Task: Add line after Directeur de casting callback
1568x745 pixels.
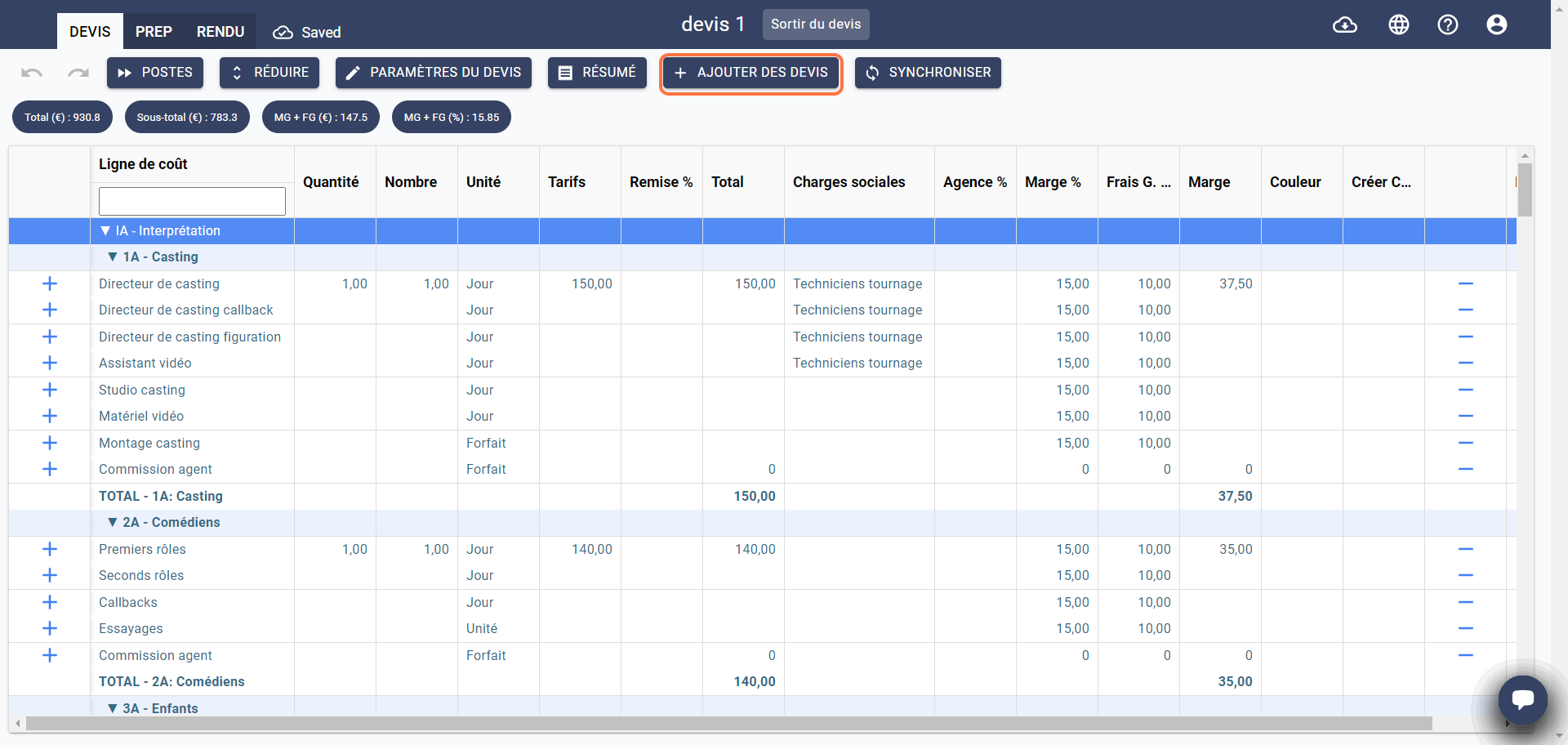Action: (50, 310)
